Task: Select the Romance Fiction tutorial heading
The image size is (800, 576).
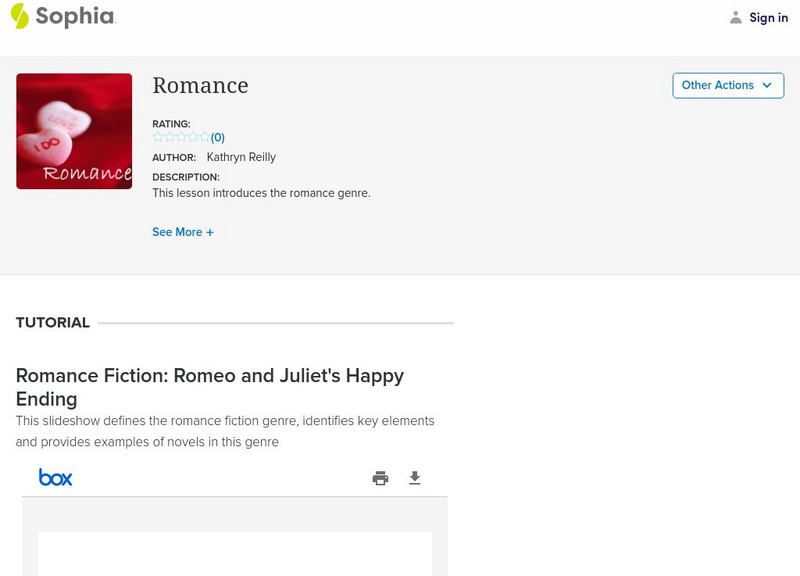Action: coord(210,387)
